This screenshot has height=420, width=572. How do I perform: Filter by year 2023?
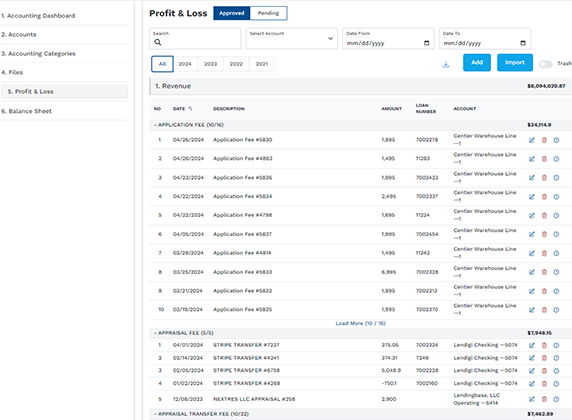pyautogui.click(x=210, y=64)
